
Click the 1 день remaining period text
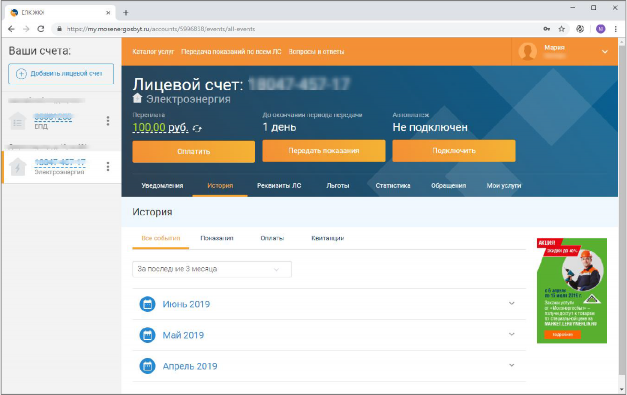279,127
